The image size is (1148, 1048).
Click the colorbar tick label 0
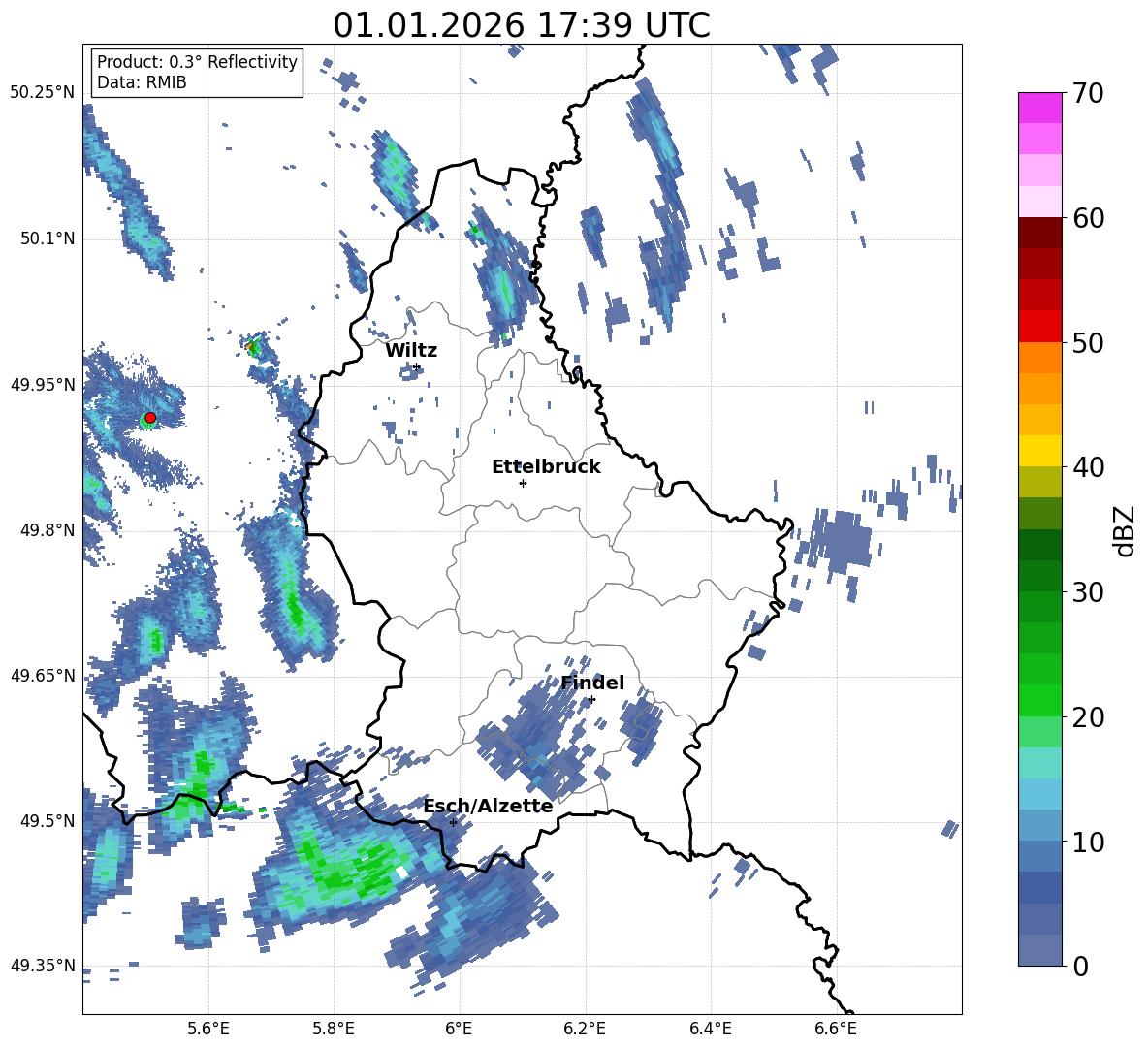tap(1080, 967)
